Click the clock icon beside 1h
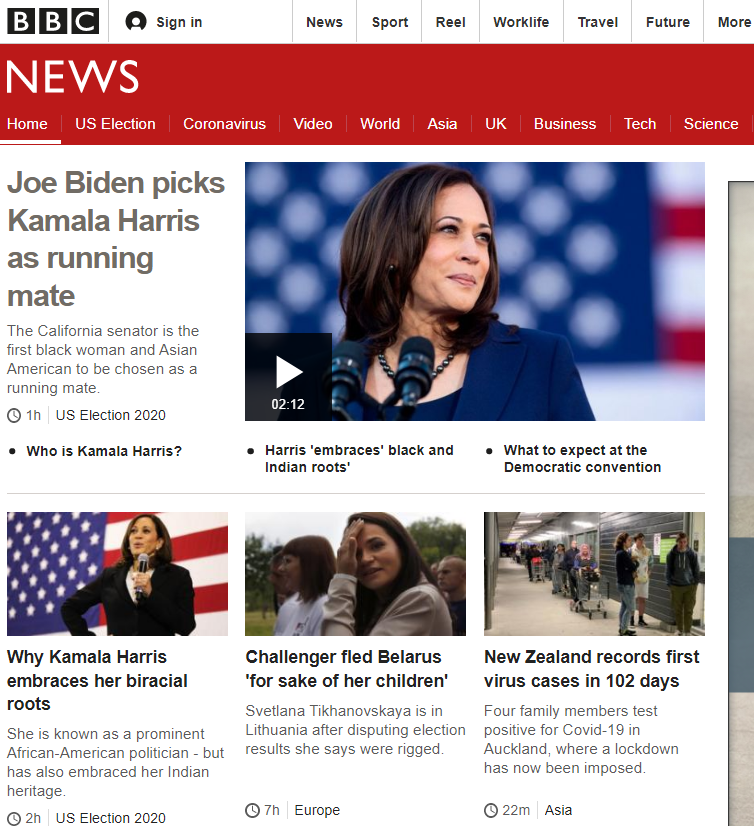Screen dimensions: 754x826 14,416
